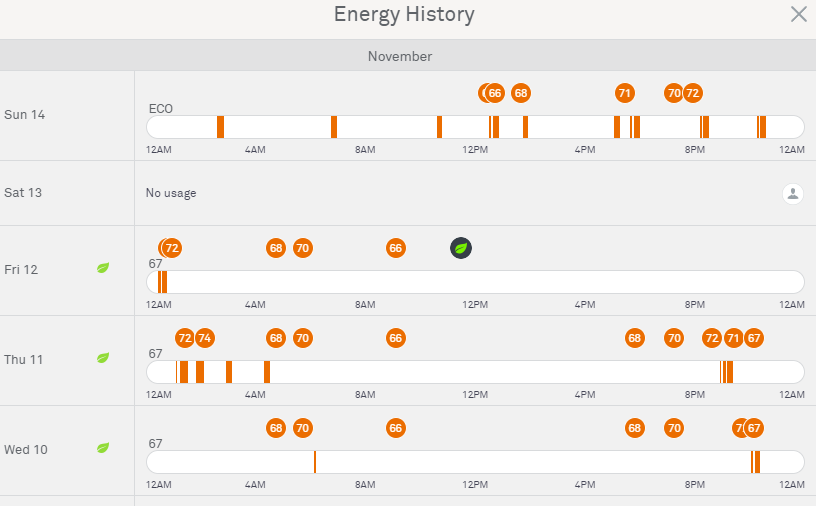The image size is (816, 506).
Task: Click the green leaf next to Thu 11
Action: (x=103, y=358)
